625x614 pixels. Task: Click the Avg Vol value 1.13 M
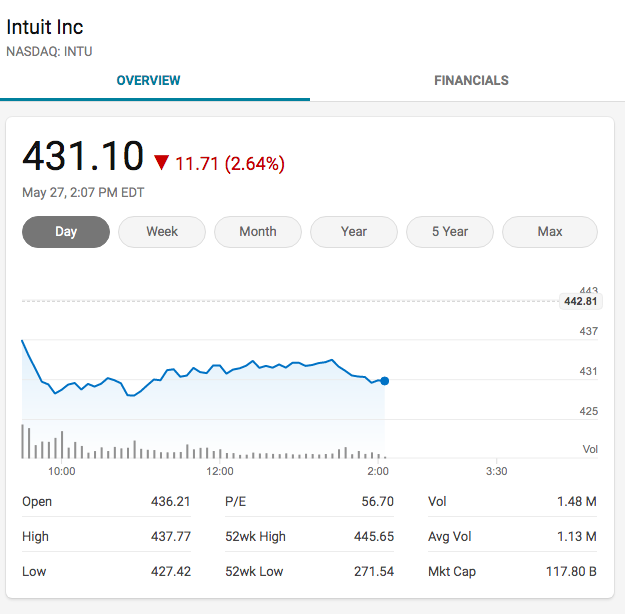point(577,536)
